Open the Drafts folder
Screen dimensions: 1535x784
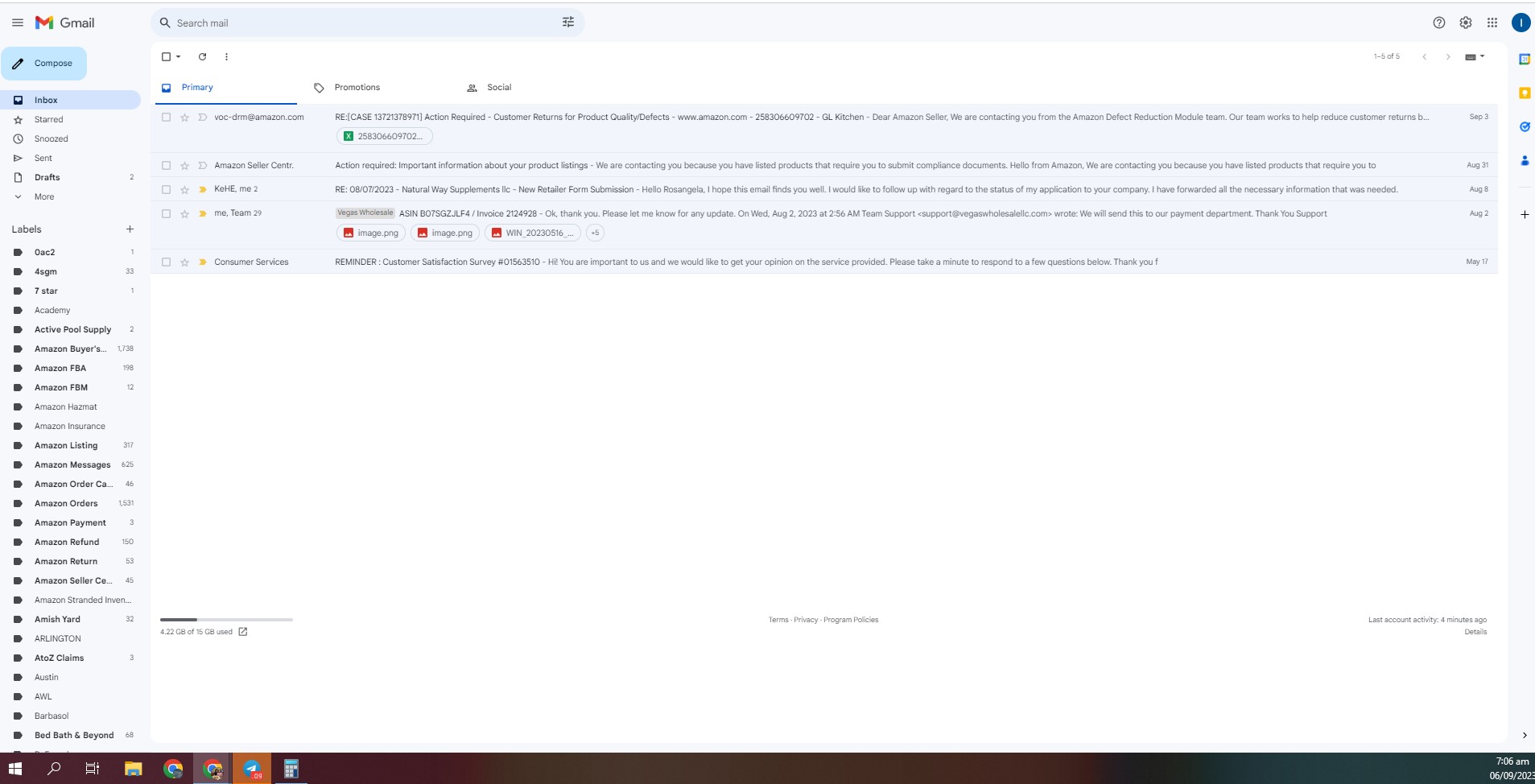coord(47,177)
